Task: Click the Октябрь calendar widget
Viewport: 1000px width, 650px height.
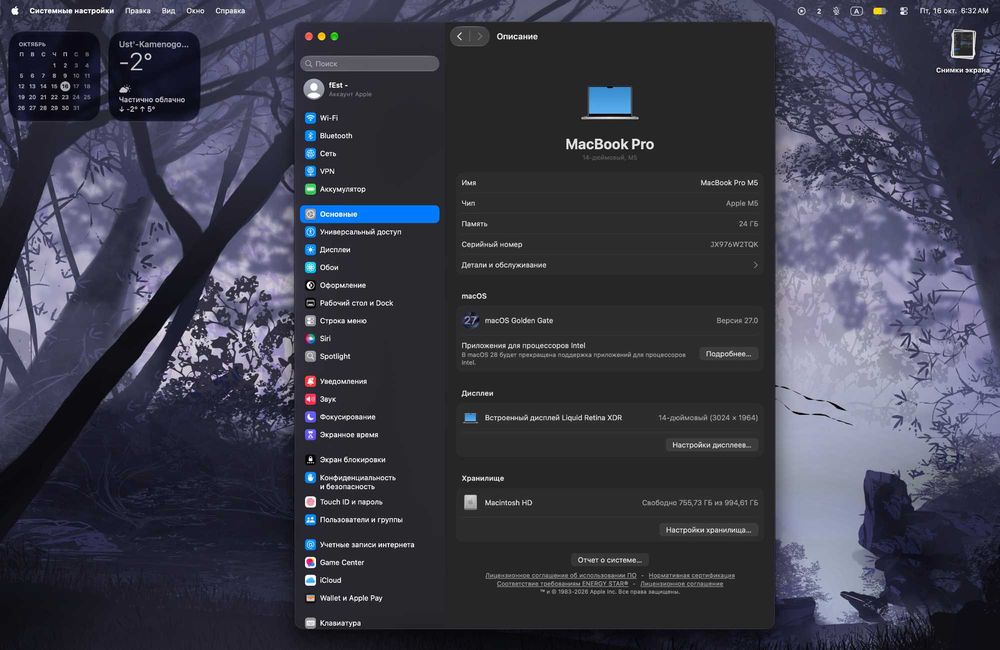Action: [54, 76]
